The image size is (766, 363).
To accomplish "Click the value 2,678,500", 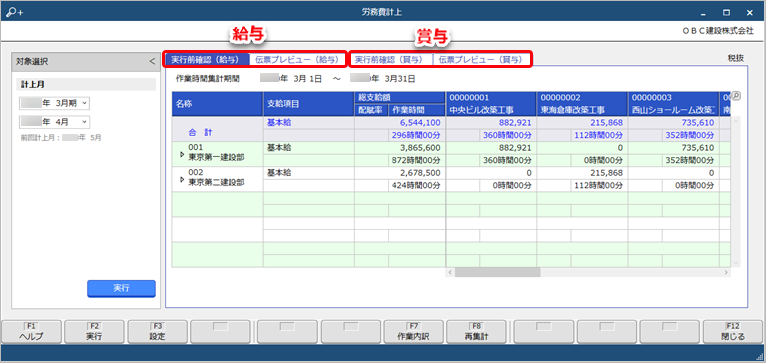I will coord(421,172).
